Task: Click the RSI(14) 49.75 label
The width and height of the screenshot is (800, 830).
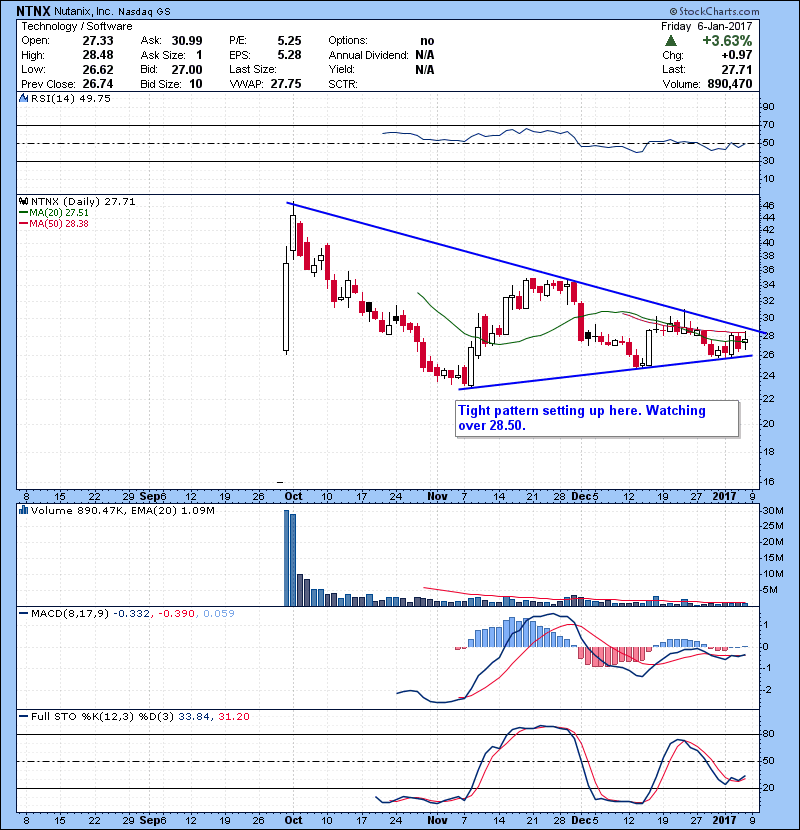Action: 71,98
